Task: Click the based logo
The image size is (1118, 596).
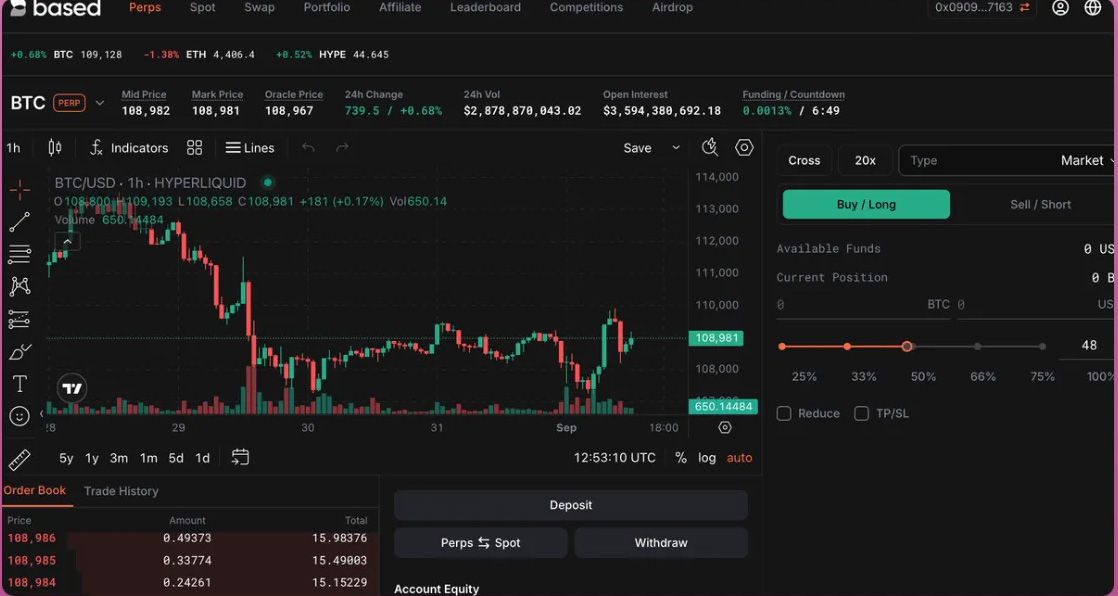Action: coord(56,8)
